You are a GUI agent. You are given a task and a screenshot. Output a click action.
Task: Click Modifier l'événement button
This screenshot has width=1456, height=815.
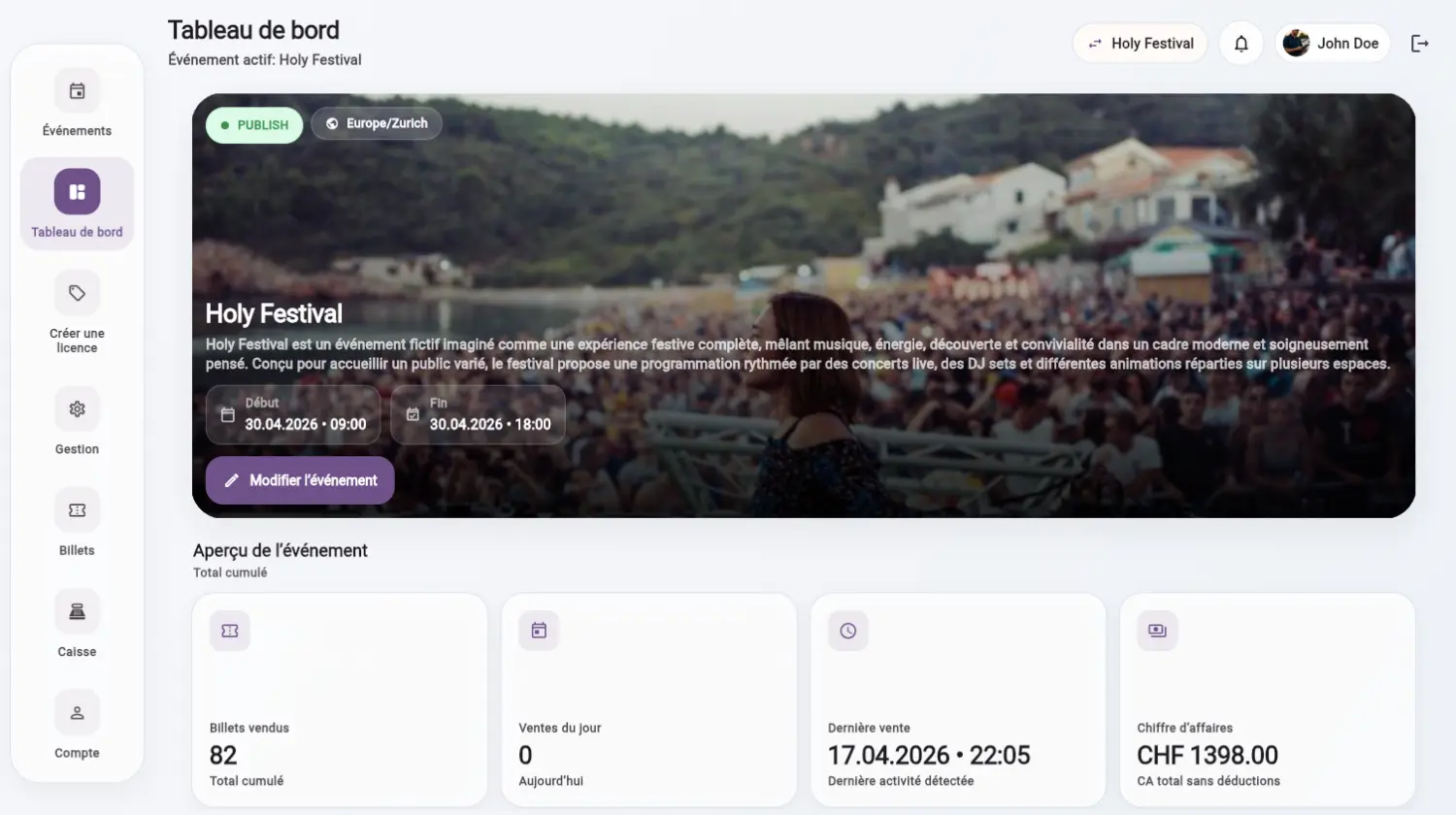(x=300, y=480)
